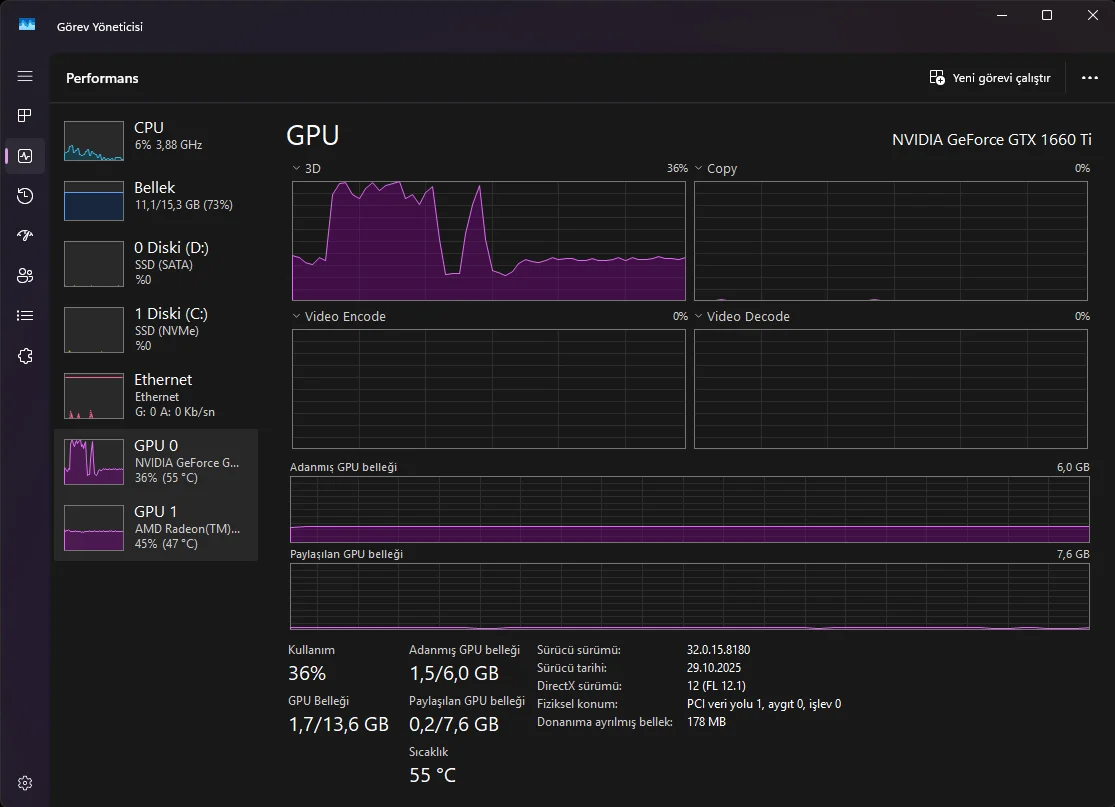Open the Video Encode graph dropdown
The image size is (1115, 807).
[x=297, y=317]
